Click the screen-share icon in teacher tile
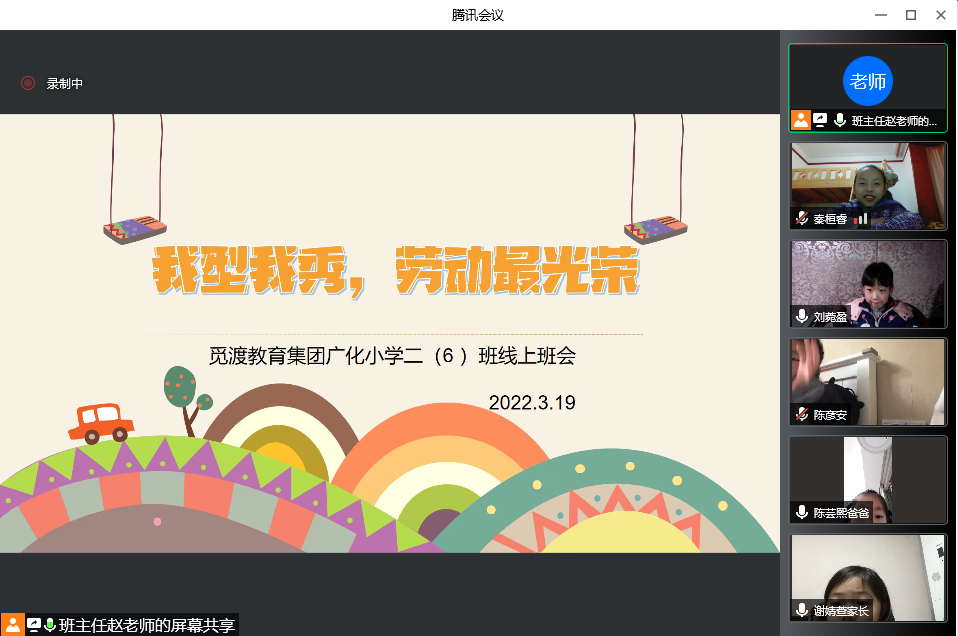The image size is (958, 636). pos(820,120)
